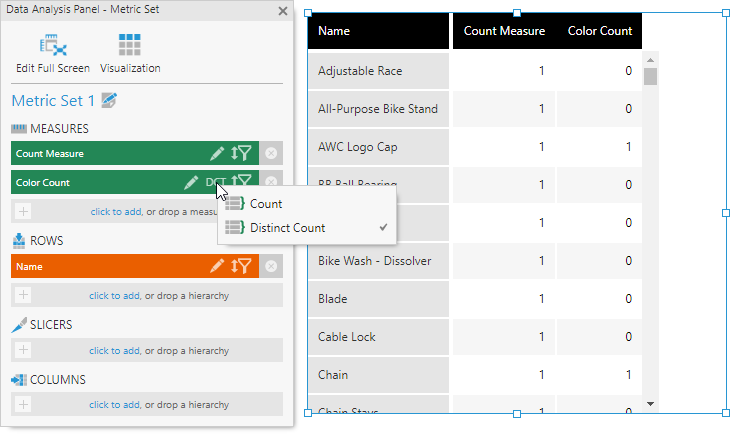Open the Visualization option
The image size is (730, 434).
129,46
